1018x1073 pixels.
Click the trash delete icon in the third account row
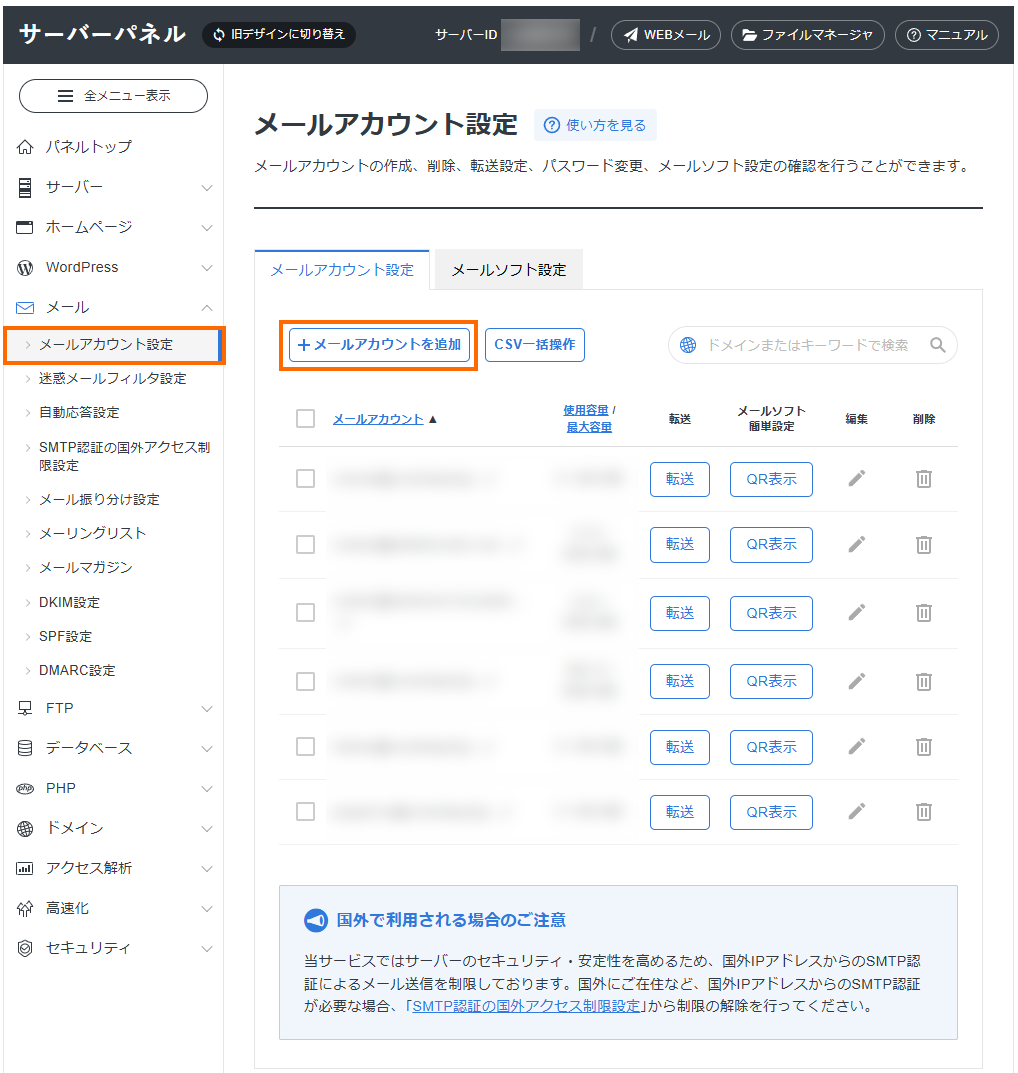(x=924, y=612)
